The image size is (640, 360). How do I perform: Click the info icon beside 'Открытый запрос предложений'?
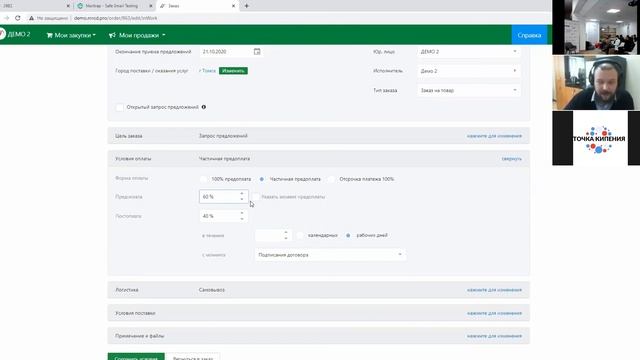tap(204, 107)
